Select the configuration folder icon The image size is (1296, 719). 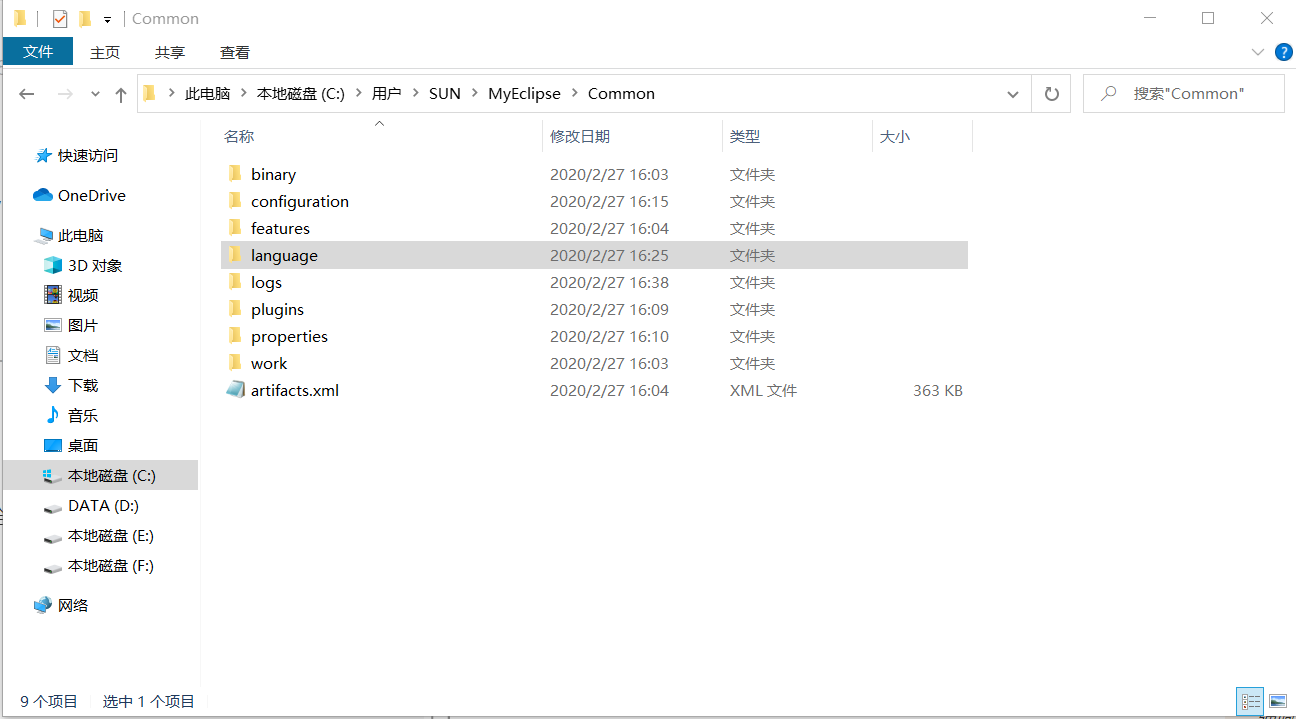[235, 201]
